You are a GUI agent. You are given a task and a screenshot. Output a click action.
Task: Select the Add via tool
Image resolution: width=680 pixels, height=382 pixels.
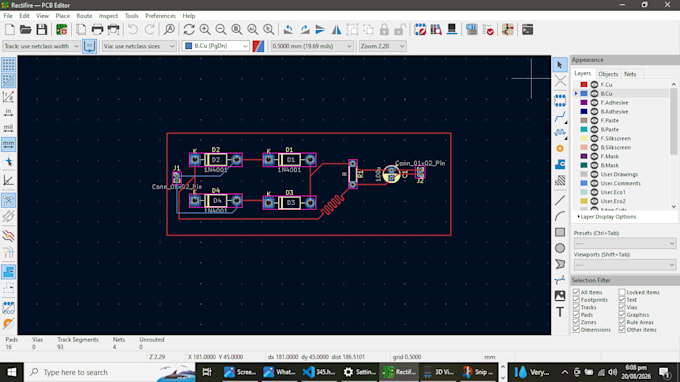(x=560, y=148)
